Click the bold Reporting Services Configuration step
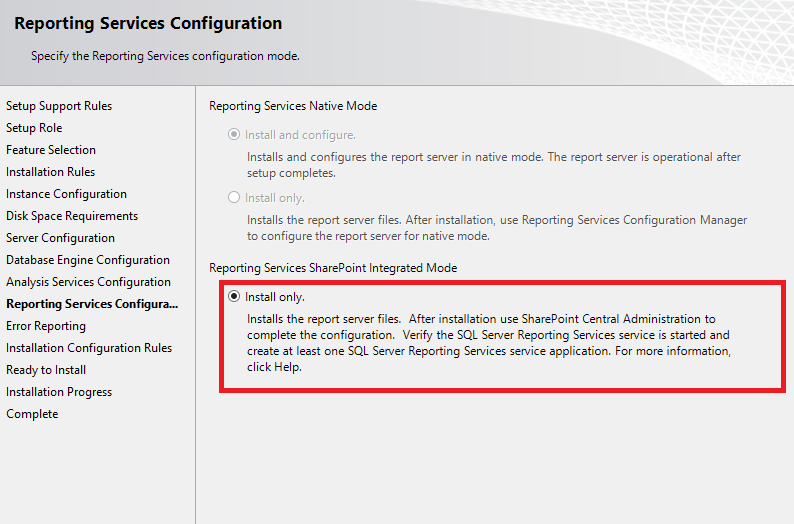794x524 pixels. (x=92, y=304)
